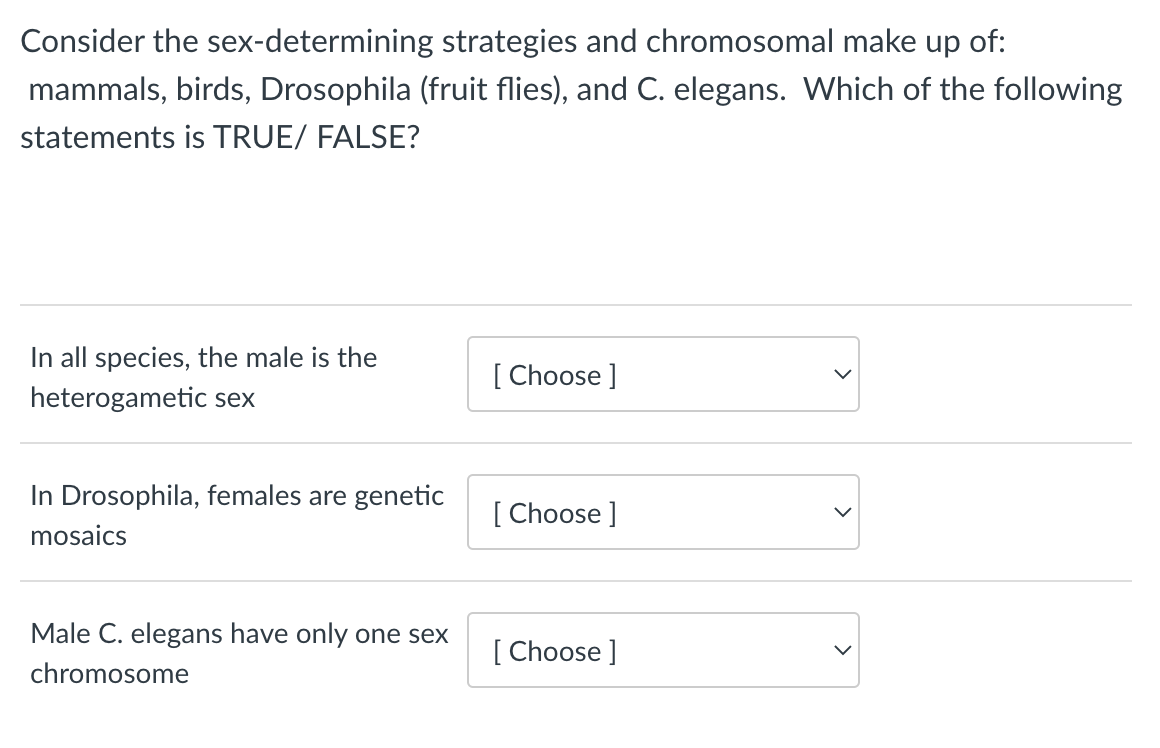The width and height of the screenshot is (1160, 748).
Task: Click the middle "[ Choose ]" placeholder text
Action: pos(554,513)
